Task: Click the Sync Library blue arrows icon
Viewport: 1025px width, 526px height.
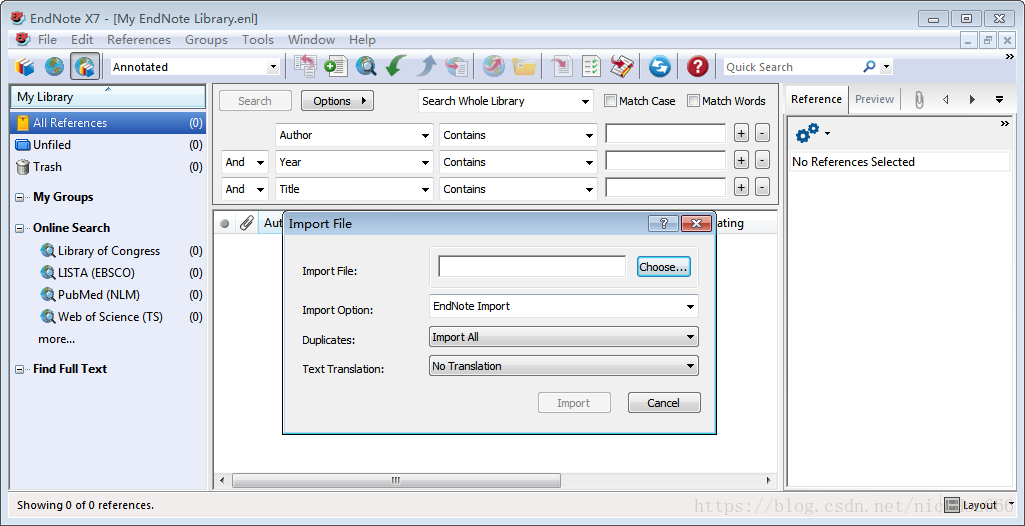Action: click(660, 67)
